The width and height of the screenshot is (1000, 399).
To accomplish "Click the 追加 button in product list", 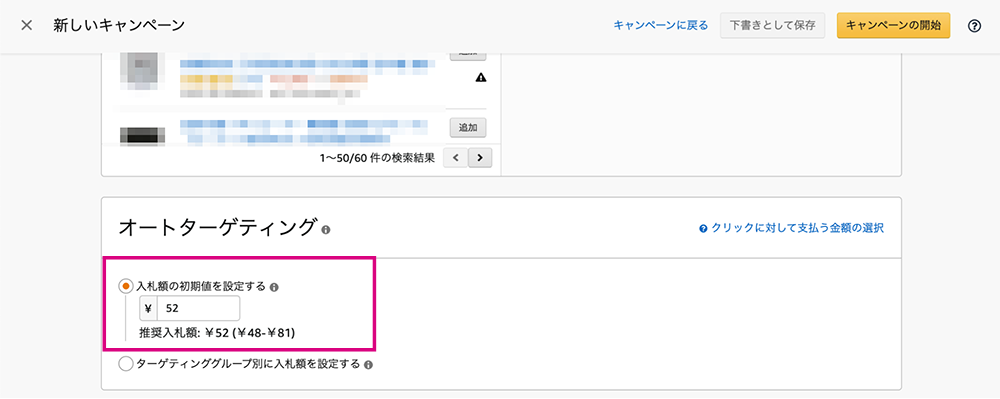I will click(468, 127).
